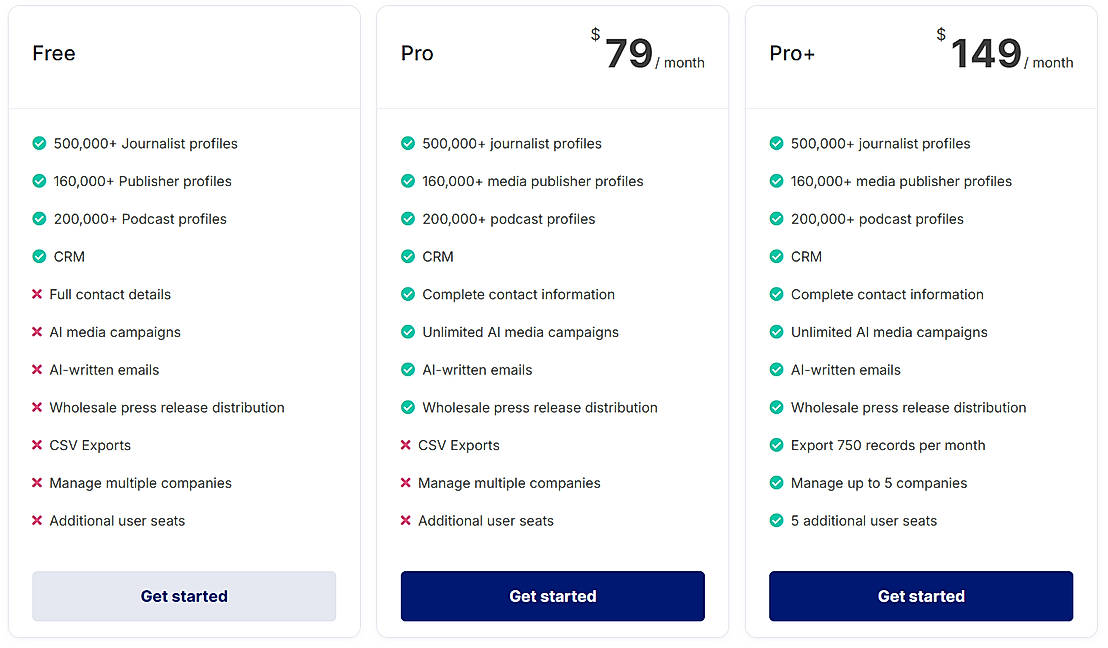Click green check beside Manage up to 5 companies
Screen dimensions: 1108x648
pyautogui.click(x=776, y=483)
